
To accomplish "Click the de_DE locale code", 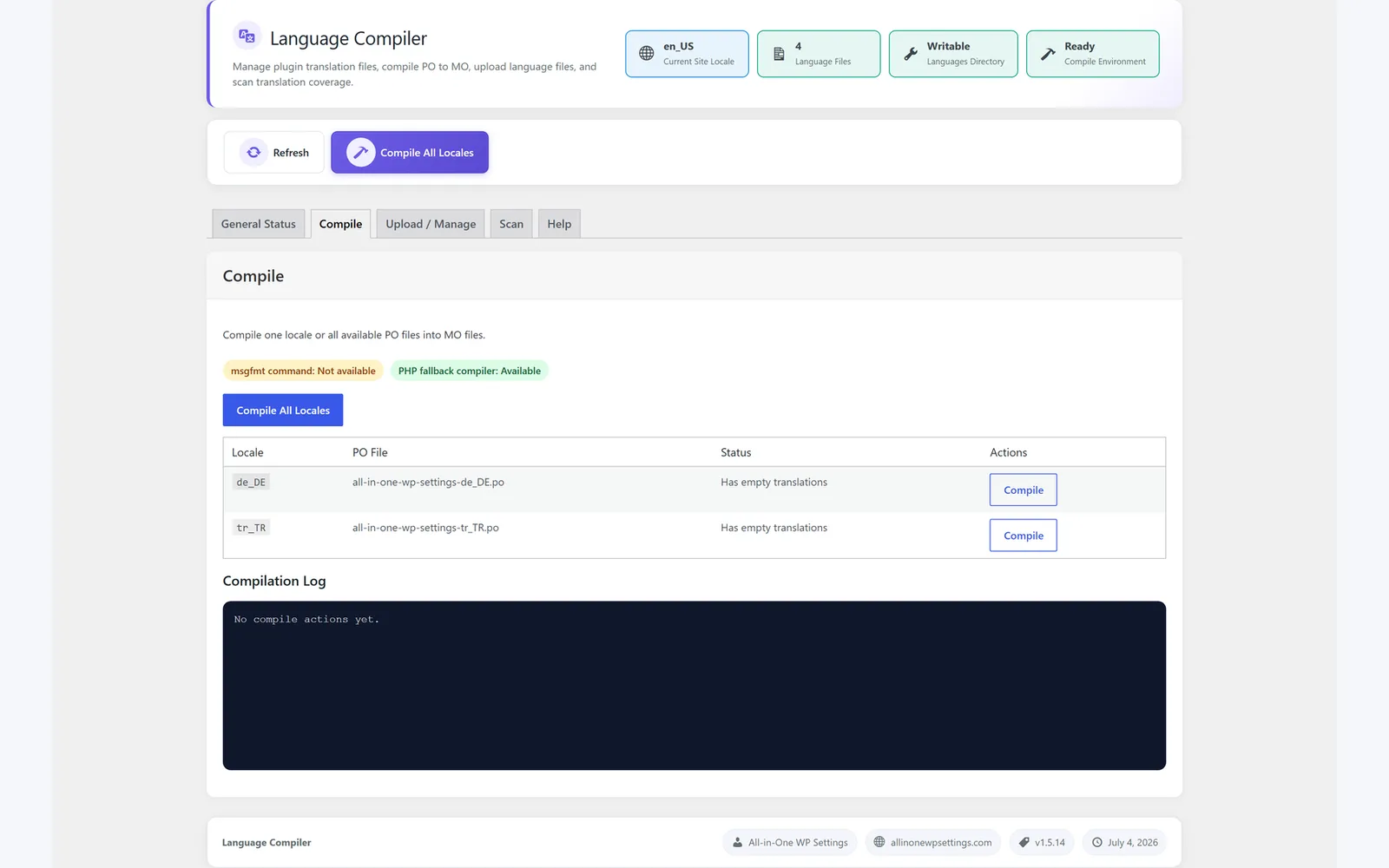I will pyautogui.click(x=251, y=482).
